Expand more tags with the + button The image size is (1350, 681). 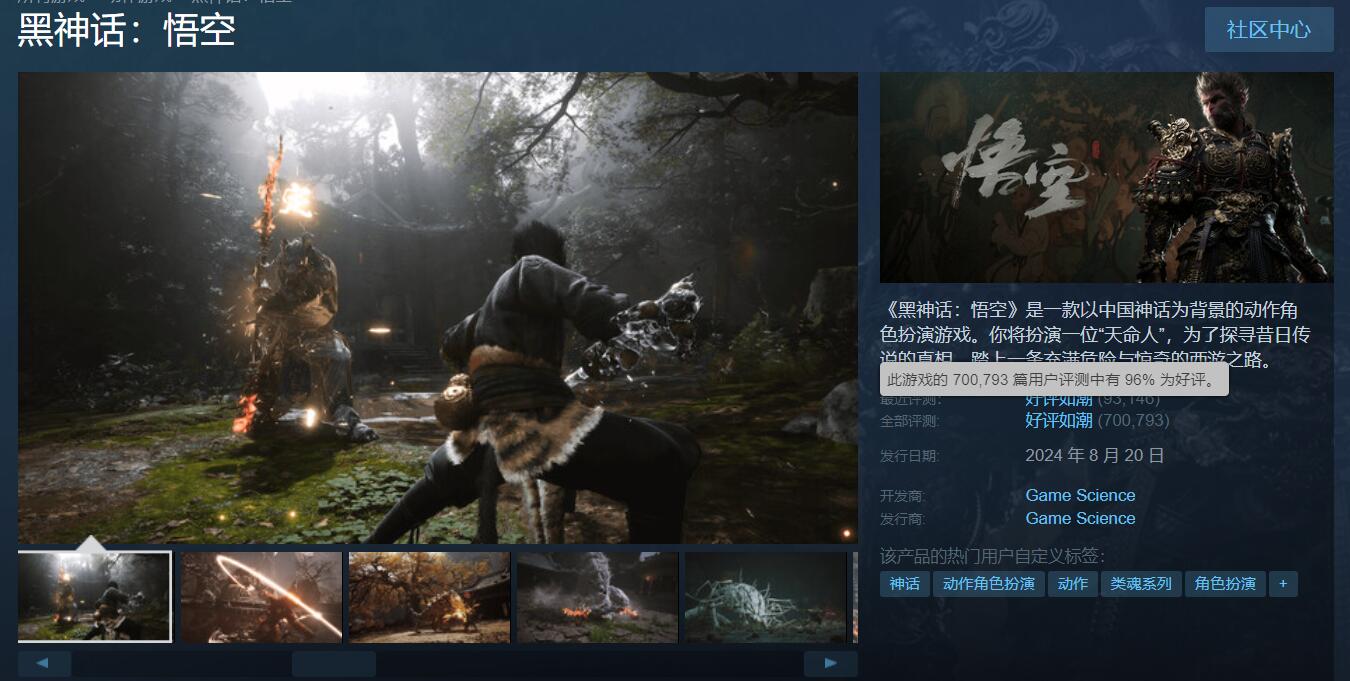coord(1283,584)
